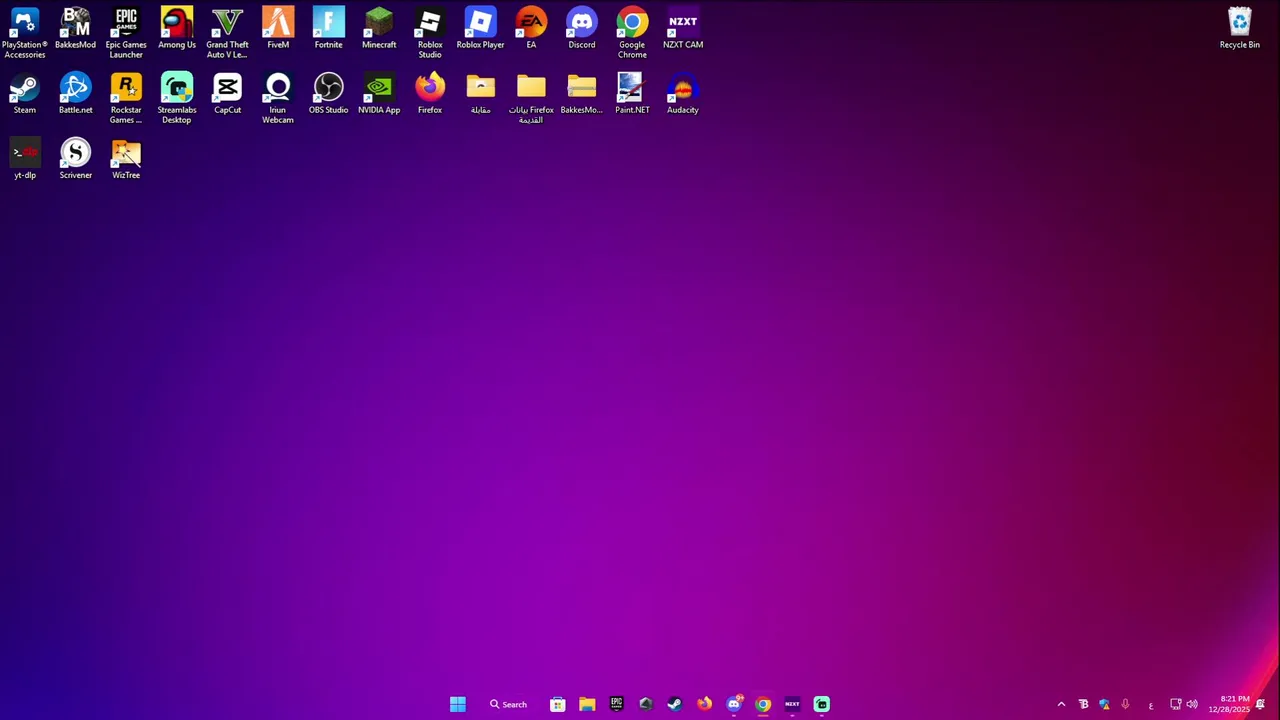Select the Fortnite desktop shortcut

coord(328,28)
